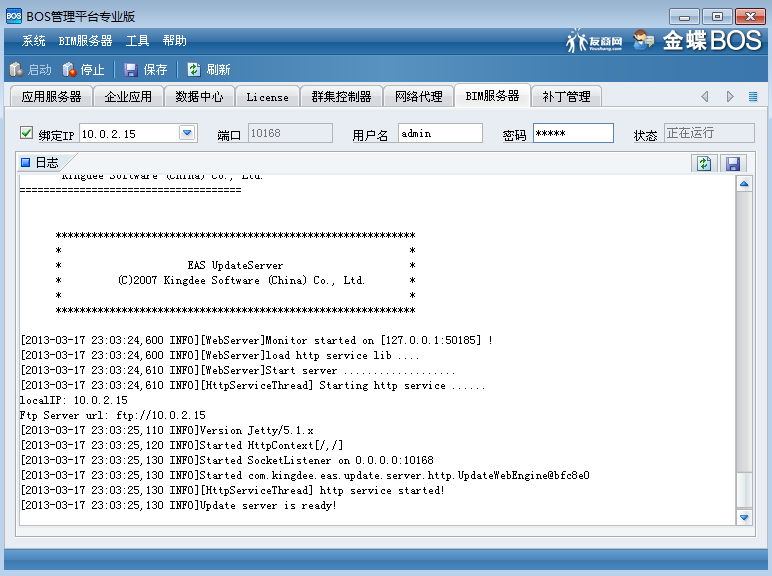Viewport: 772px width, 576px height.
Task: Click the customer support person icon
Action: [643, 40]
